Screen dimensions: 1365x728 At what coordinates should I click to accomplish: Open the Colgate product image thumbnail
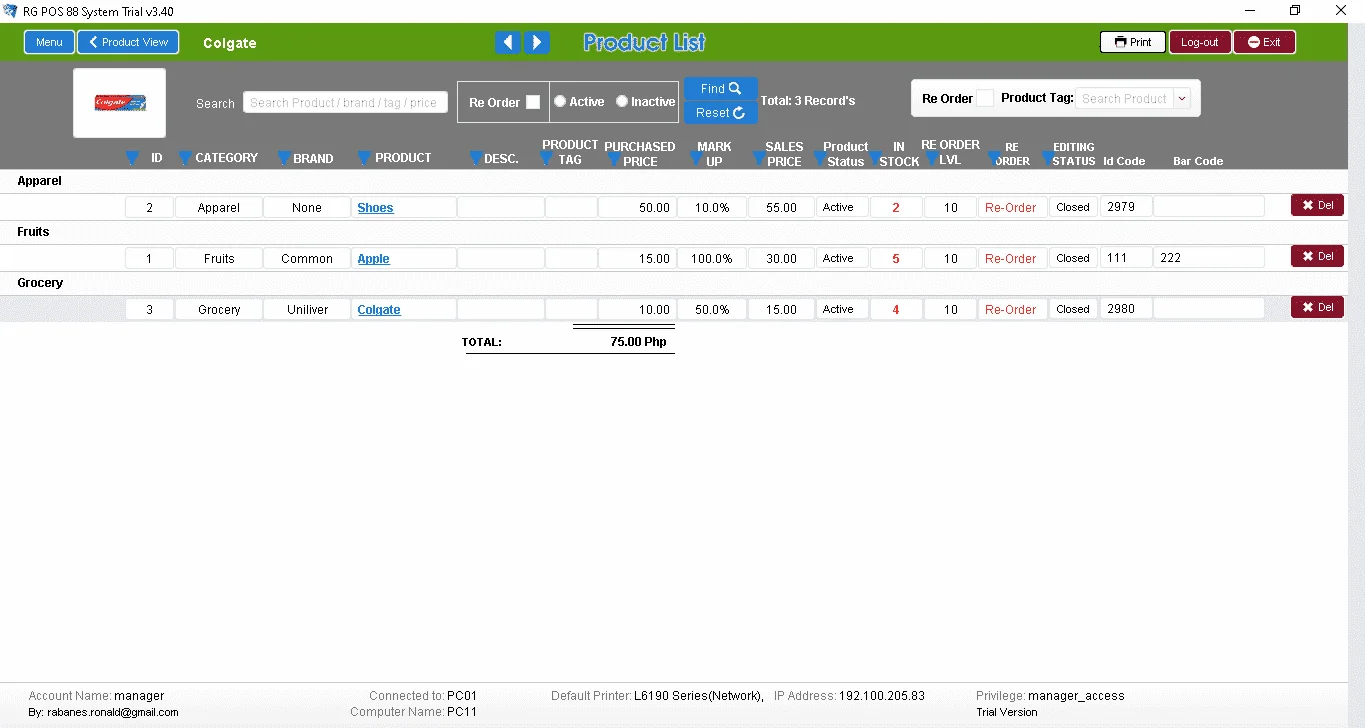click(x=120, y=103)
